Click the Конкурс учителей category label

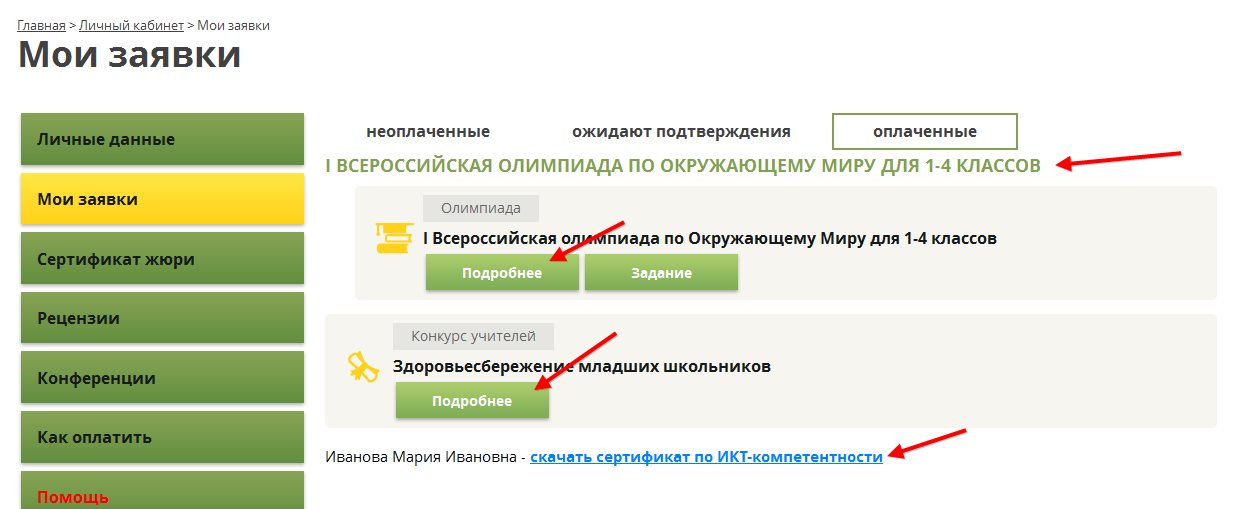[473, 336]
